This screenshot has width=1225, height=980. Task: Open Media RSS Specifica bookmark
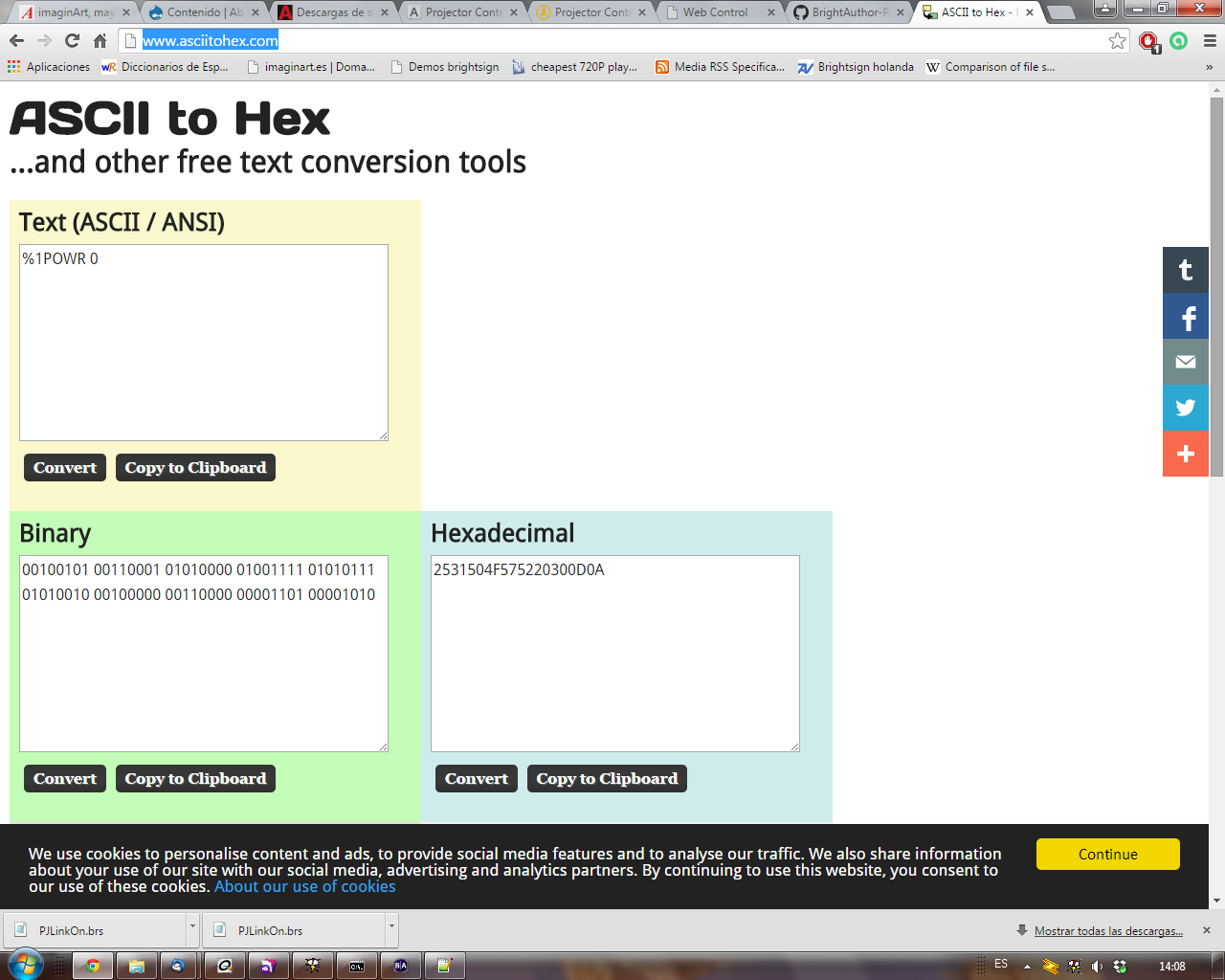[720, 67]
